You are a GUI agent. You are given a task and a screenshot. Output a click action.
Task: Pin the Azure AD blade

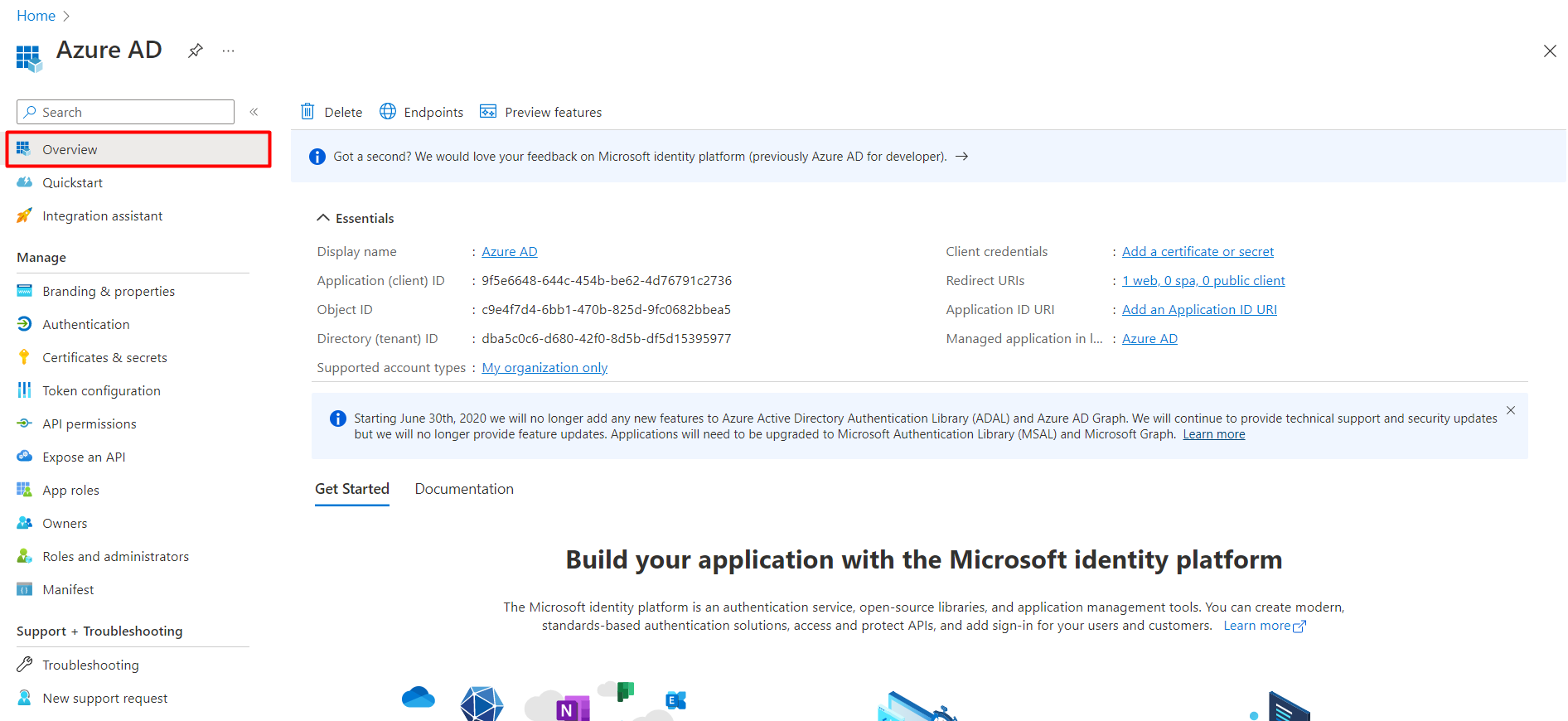[x=195, y=51]
